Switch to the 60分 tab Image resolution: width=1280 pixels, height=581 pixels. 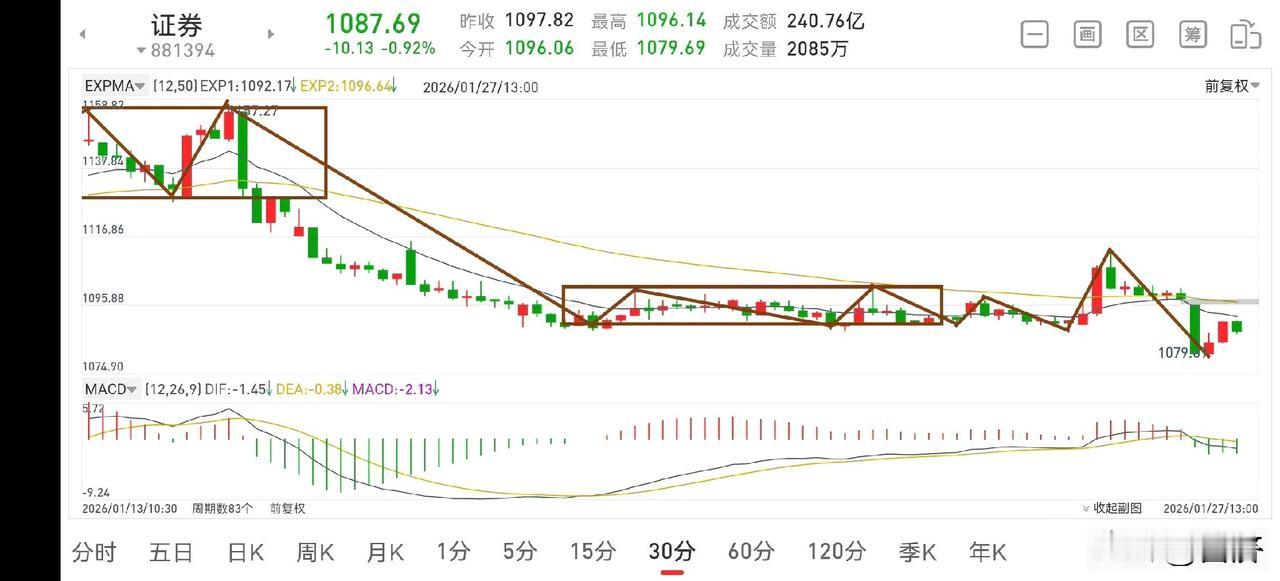(x=751, y=551)
